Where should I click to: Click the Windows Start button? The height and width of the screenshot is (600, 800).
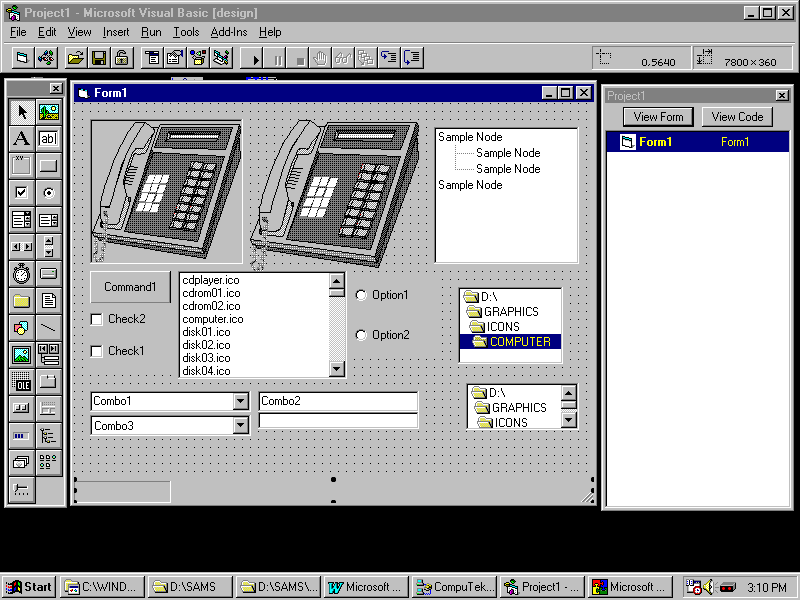(29, 587)
